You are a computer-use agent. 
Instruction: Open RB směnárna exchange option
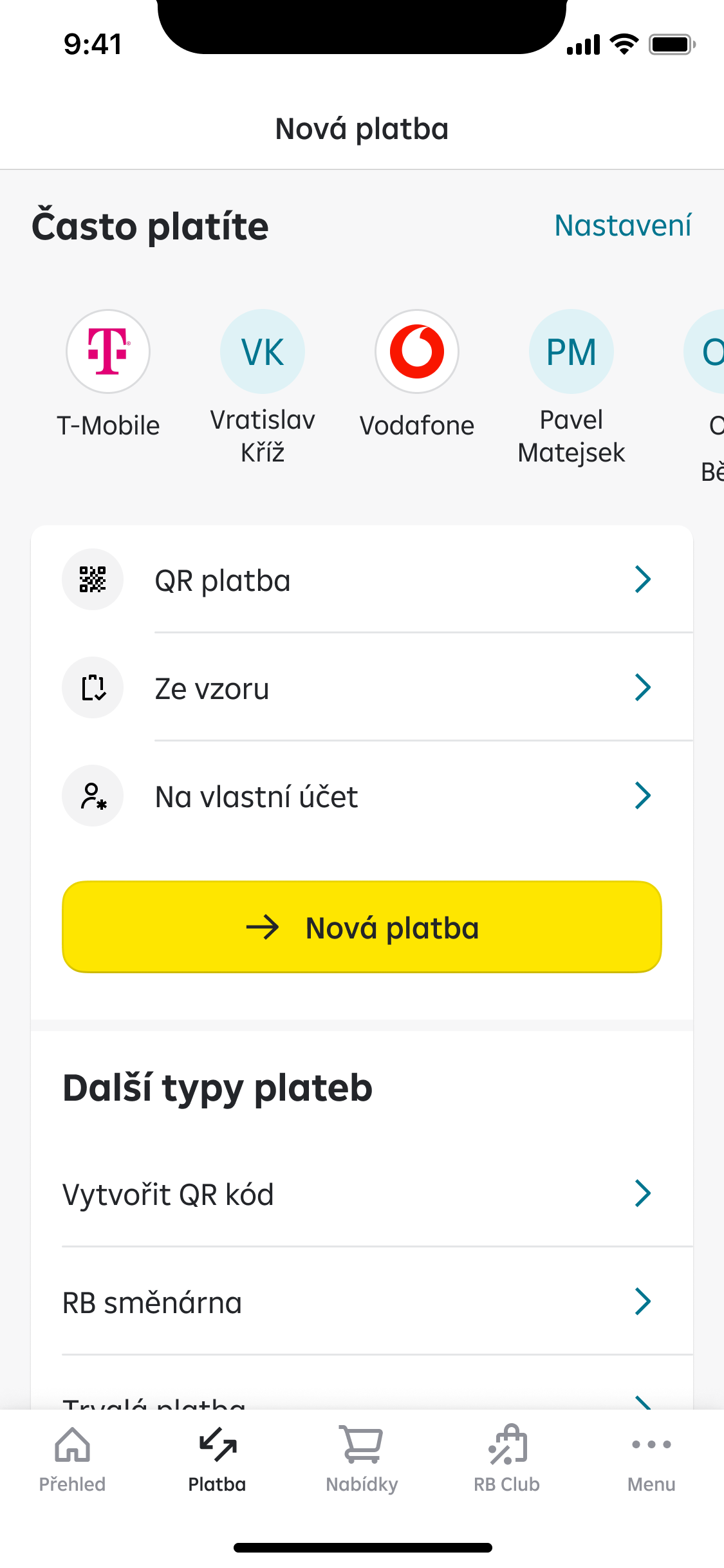[x=153, y=1303]
